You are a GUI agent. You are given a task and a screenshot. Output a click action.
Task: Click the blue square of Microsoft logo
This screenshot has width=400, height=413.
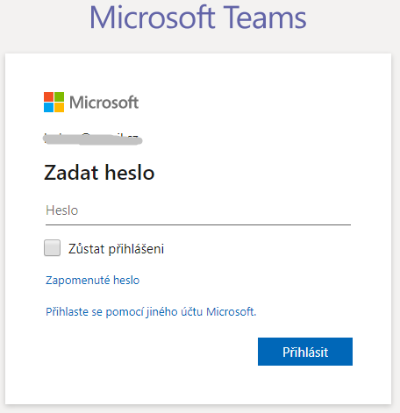[x=49, y=108]
